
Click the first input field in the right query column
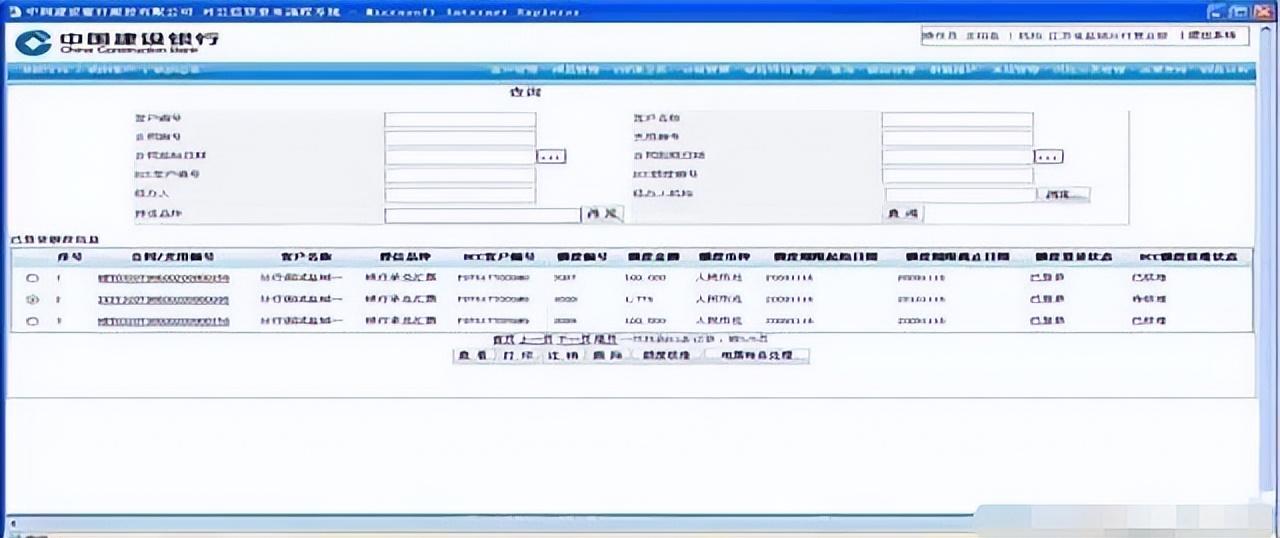point(957,119)
